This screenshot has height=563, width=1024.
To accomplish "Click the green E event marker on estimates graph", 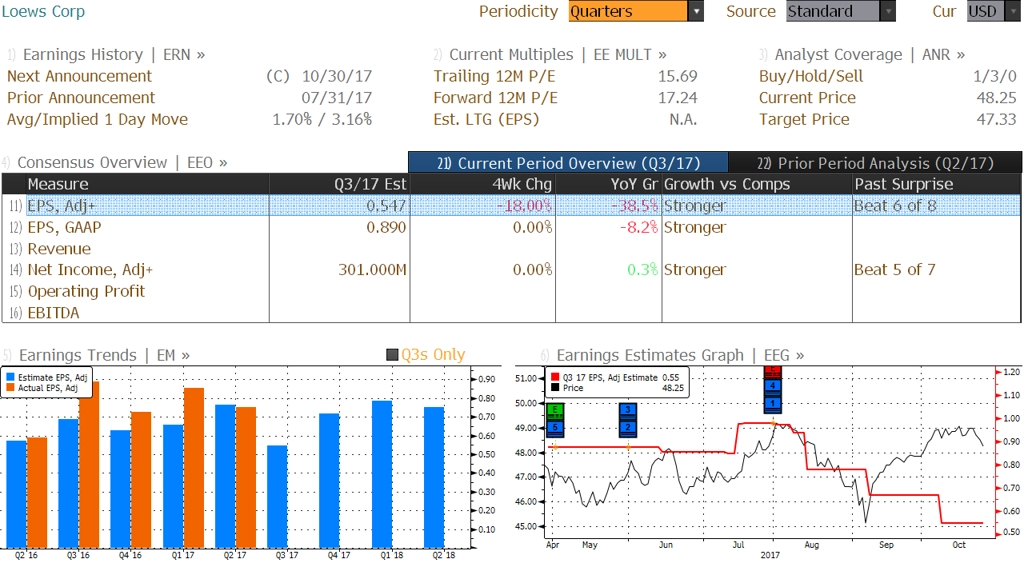I will pos(554,410).
